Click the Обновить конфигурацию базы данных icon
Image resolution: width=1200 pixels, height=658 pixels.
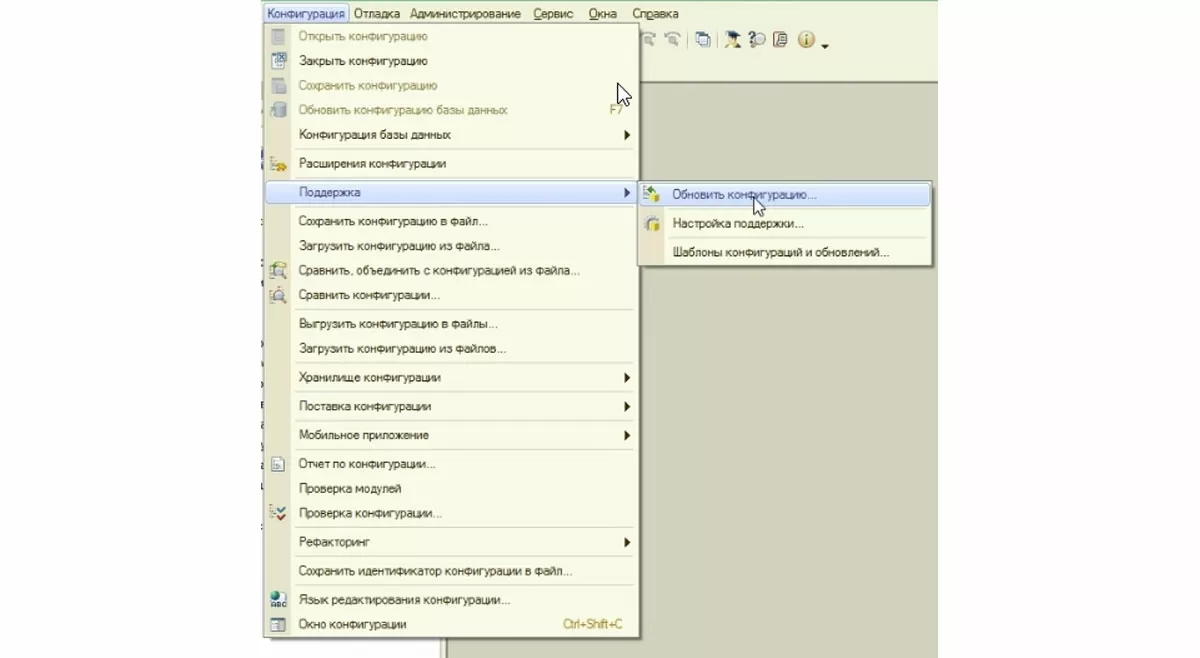tap(279, 110)
